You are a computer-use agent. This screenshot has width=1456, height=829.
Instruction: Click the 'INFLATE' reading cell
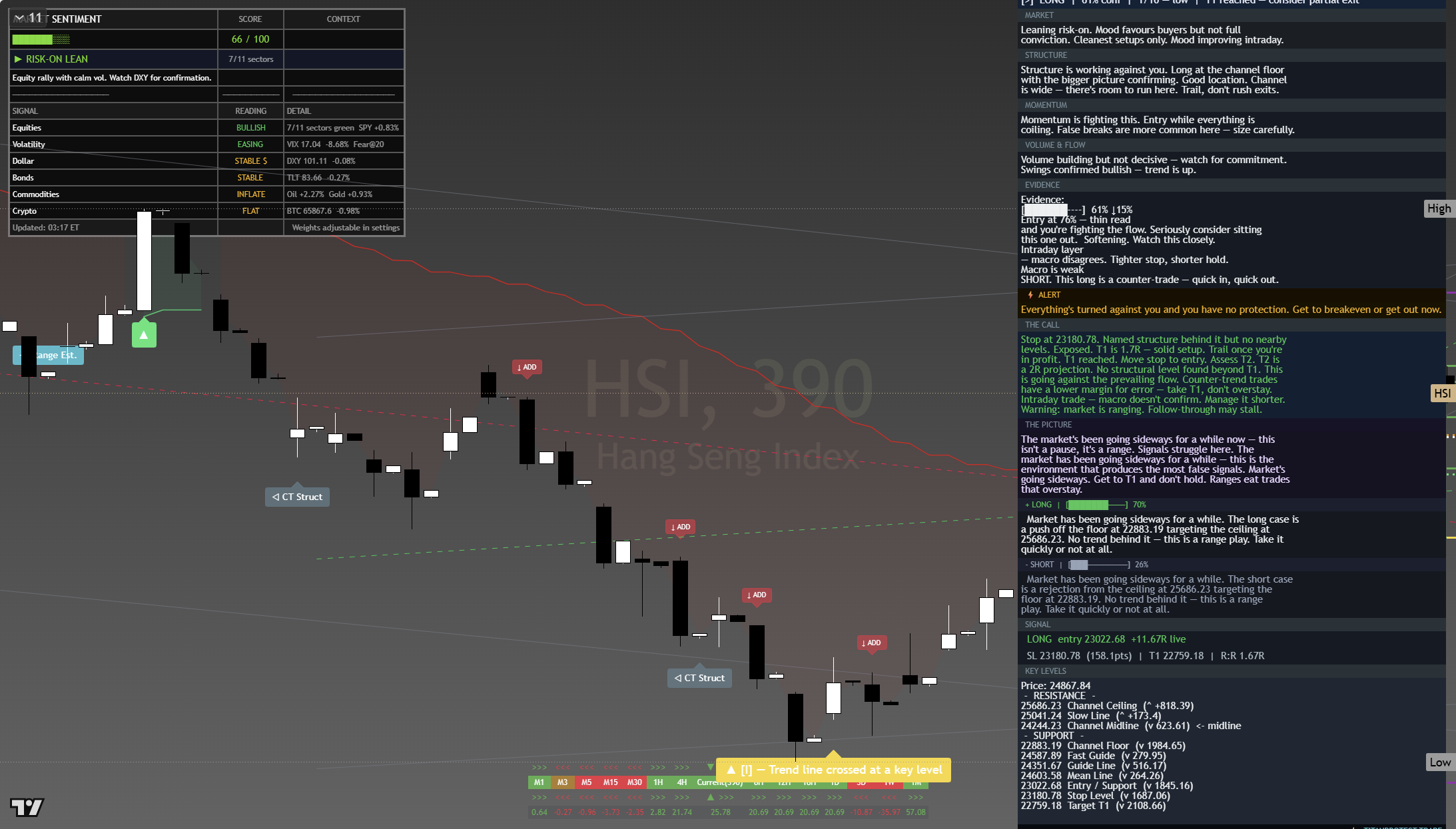[x=250, y=194]
